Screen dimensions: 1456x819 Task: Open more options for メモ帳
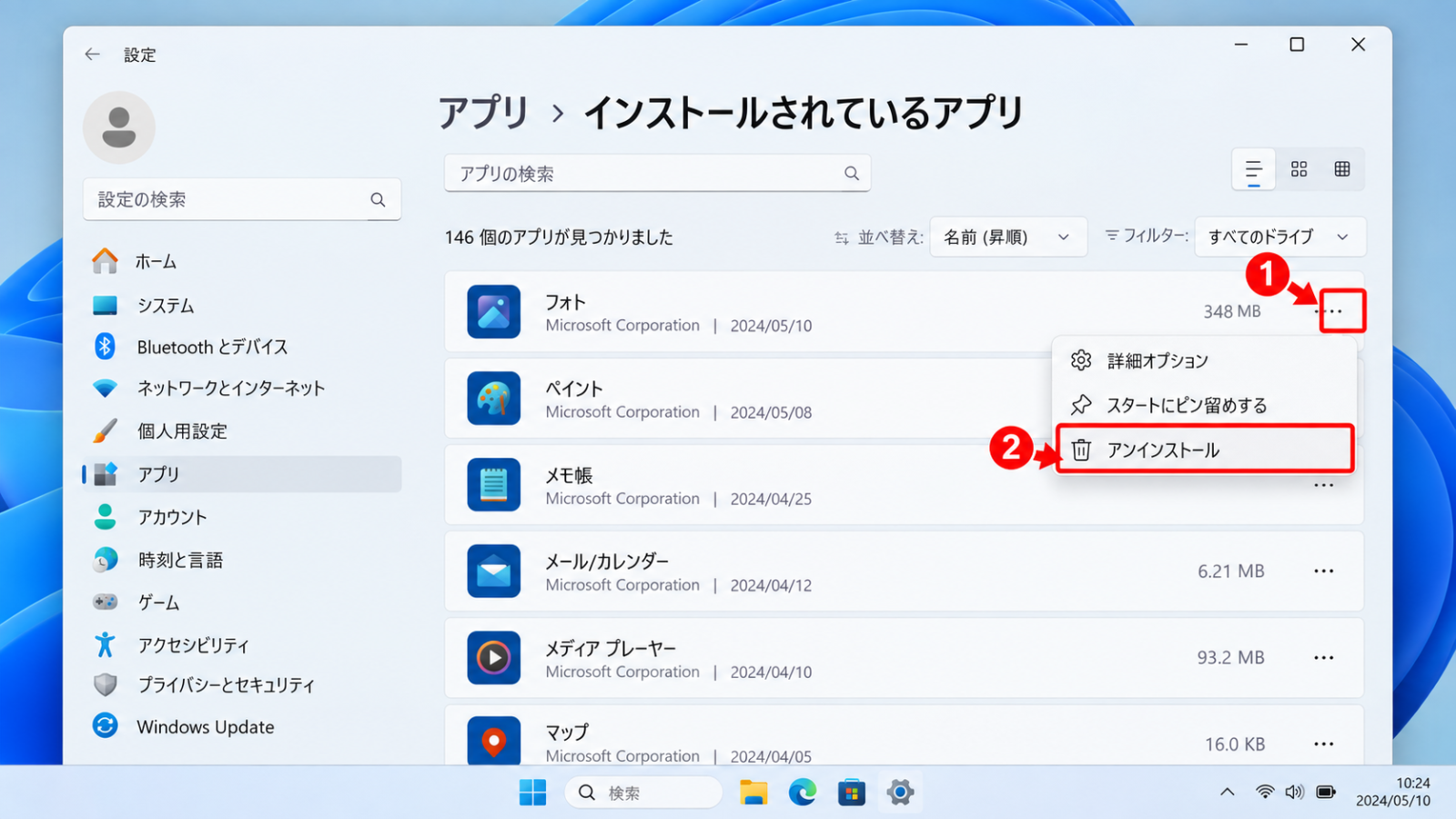(x=1324, y=485)
